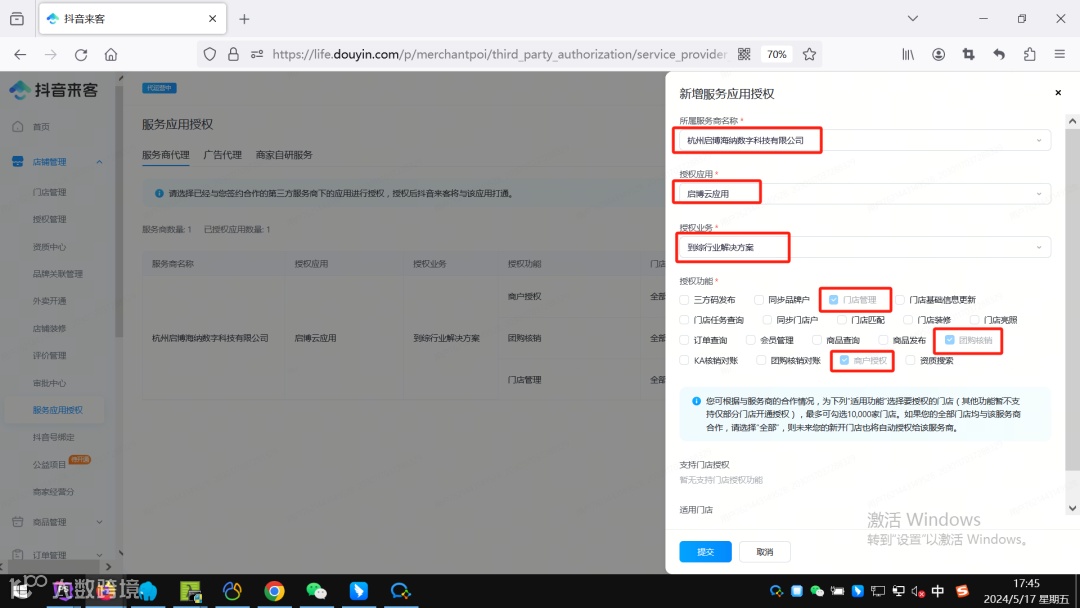Switch to the 服务商代理 tab

165,155
